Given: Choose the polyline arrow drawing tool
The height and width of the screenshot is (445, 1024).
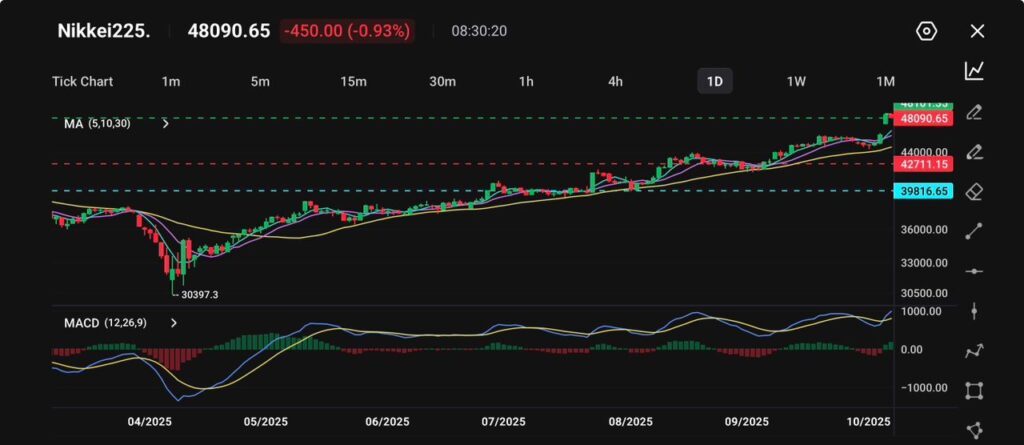Looking at the screenshot, I should point(974,351).
